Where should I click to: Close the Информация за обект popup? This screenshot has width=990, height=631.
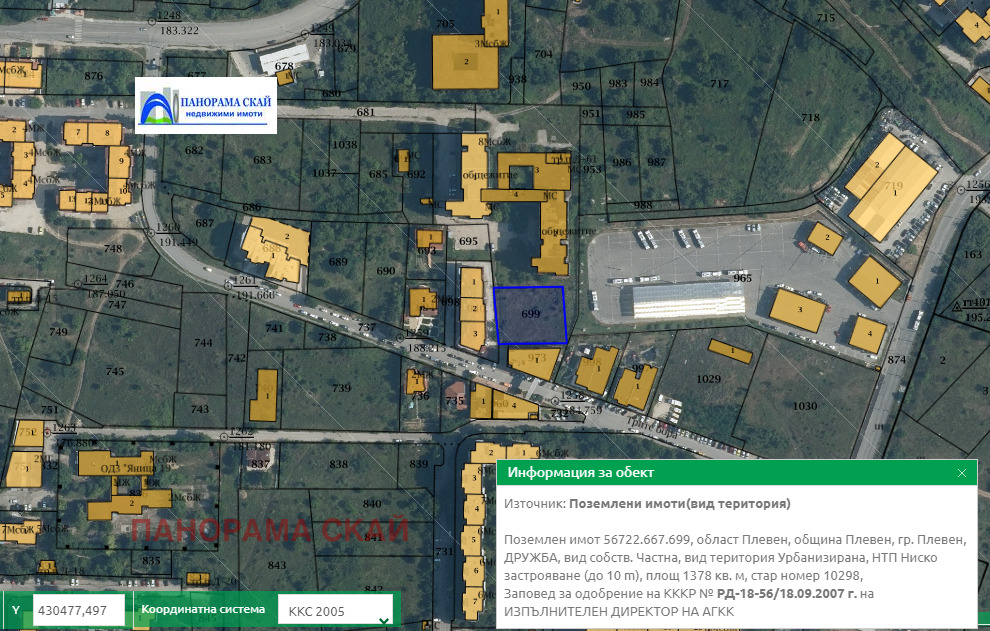pos(962,473)
